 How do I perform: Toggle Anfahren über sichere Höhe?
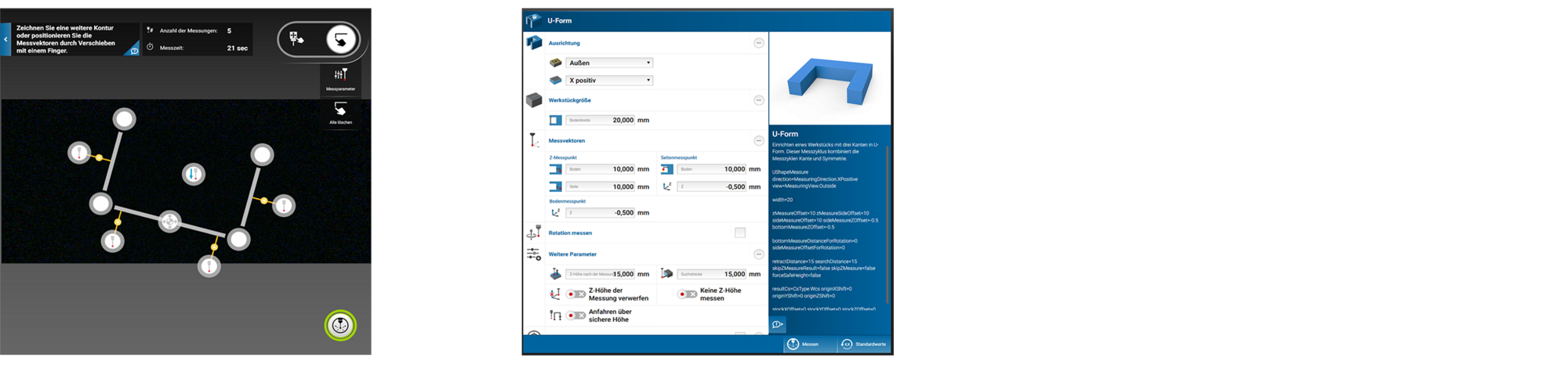coord(576,316)
